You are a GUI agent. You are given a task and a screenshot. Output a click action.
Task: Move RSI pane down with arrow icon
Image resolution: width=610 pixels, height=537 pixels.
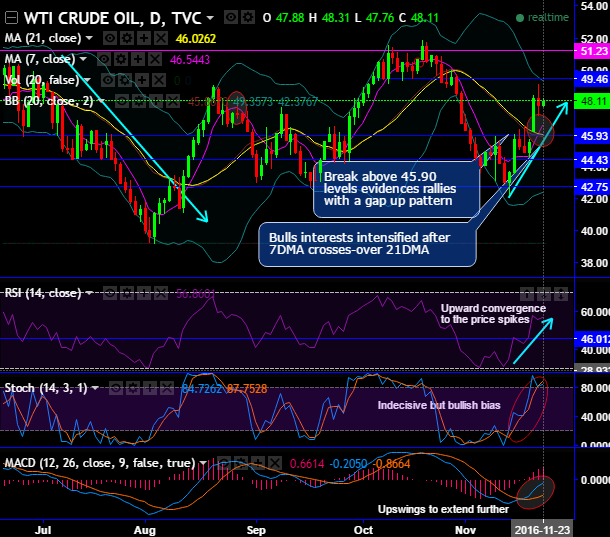(544, 295)
